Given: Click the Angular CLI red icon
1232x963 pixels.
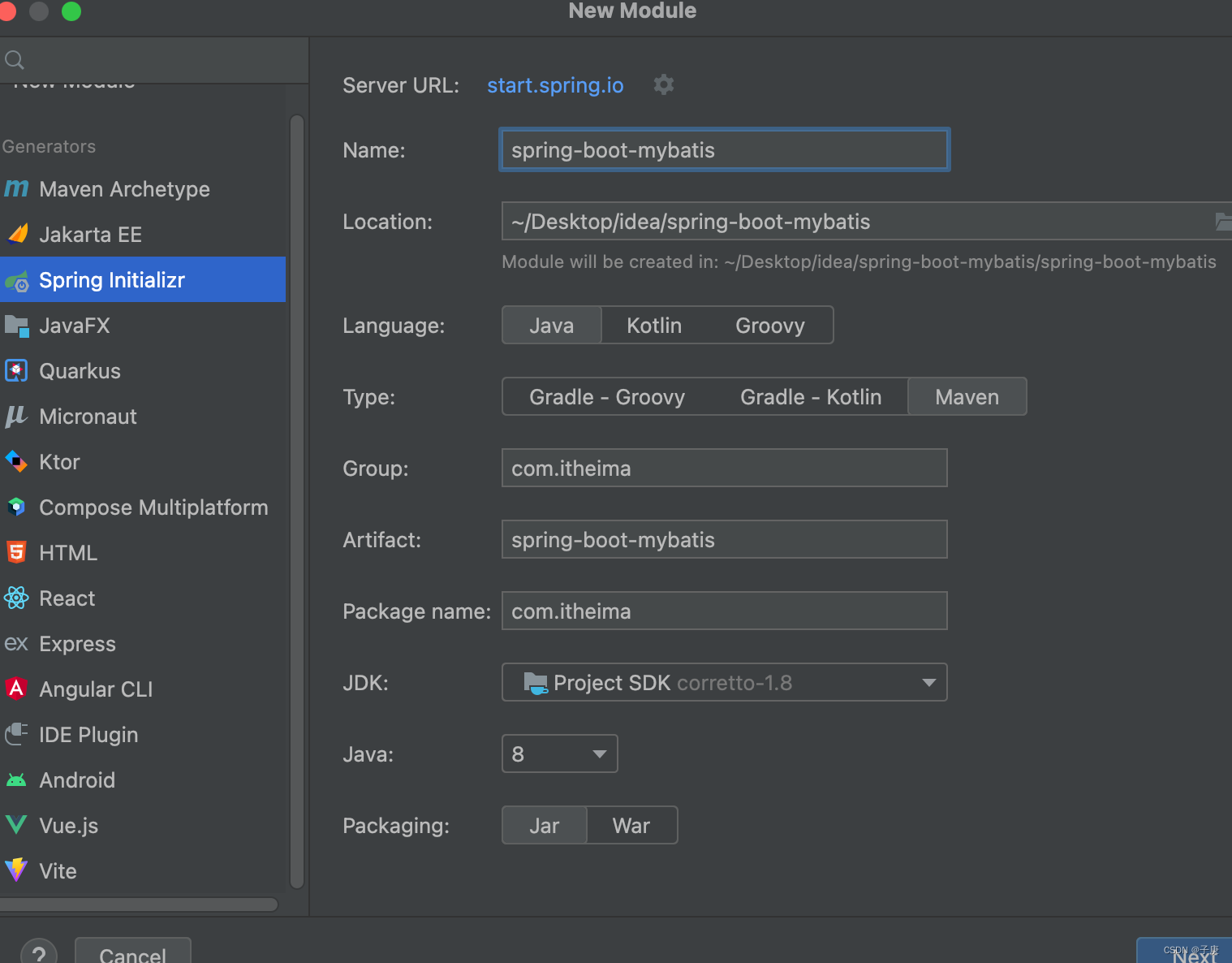Looking at the screenshot, I should 16,689.
